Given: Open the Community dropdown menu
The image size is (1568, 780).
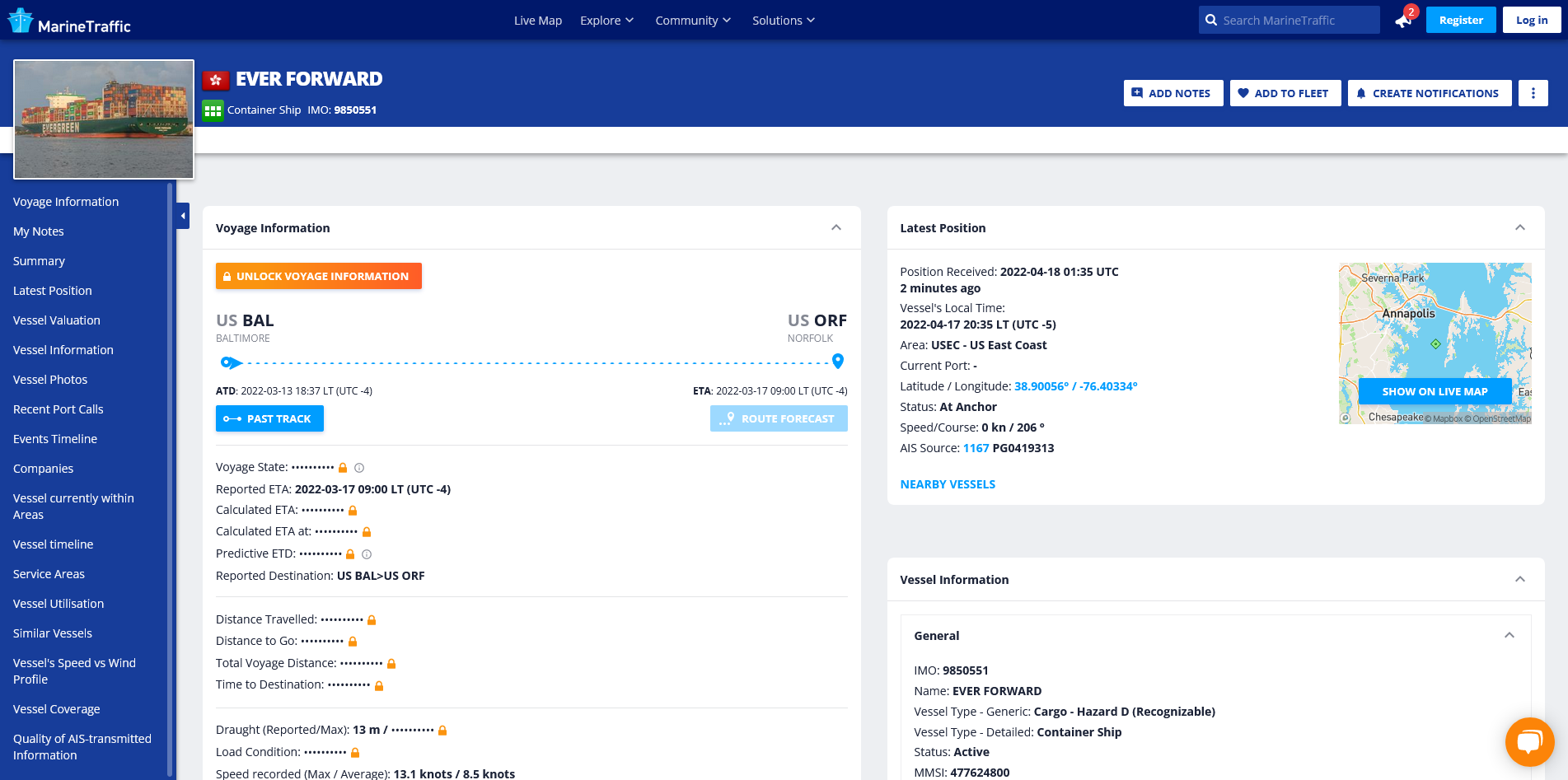Looking at the screenshot, I should coord(693,21).
